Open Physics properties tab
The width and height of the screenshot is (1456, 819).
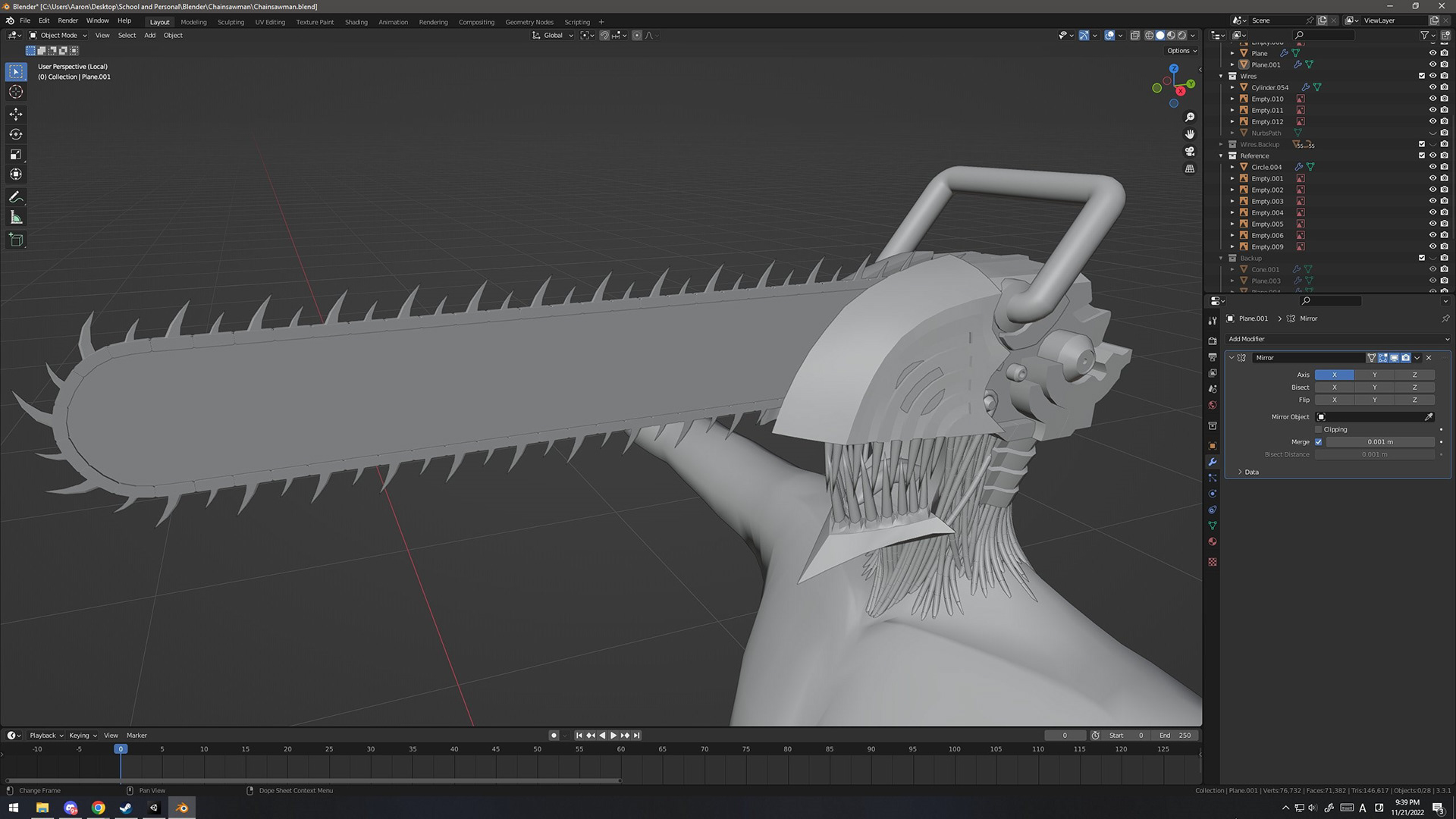point(1213,494)
